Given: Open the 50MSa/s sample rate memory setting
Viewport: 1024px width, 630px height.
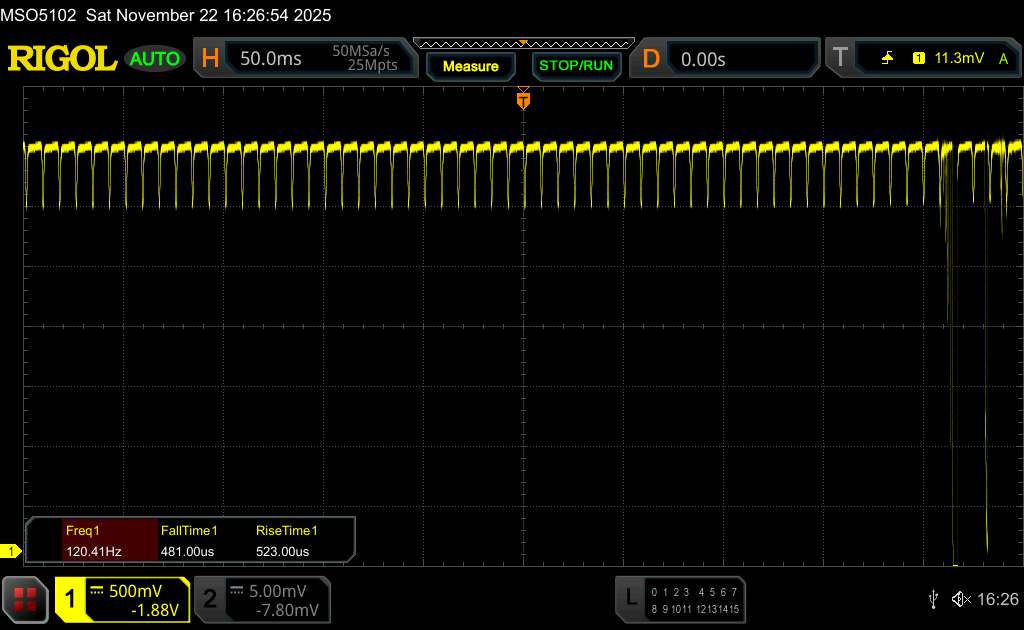Looking at the screenshot, I should 364,59.
